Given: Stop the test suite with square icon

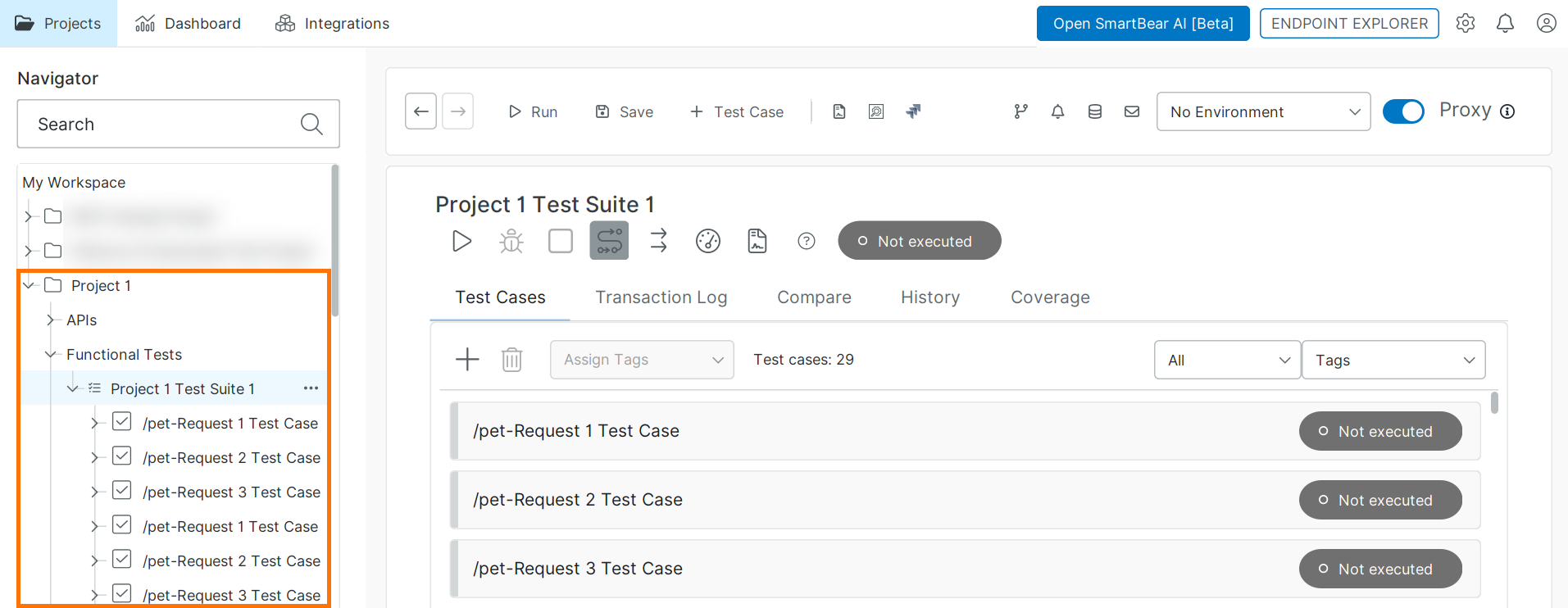Looking at the screenshot, I should tap(561, 241).
